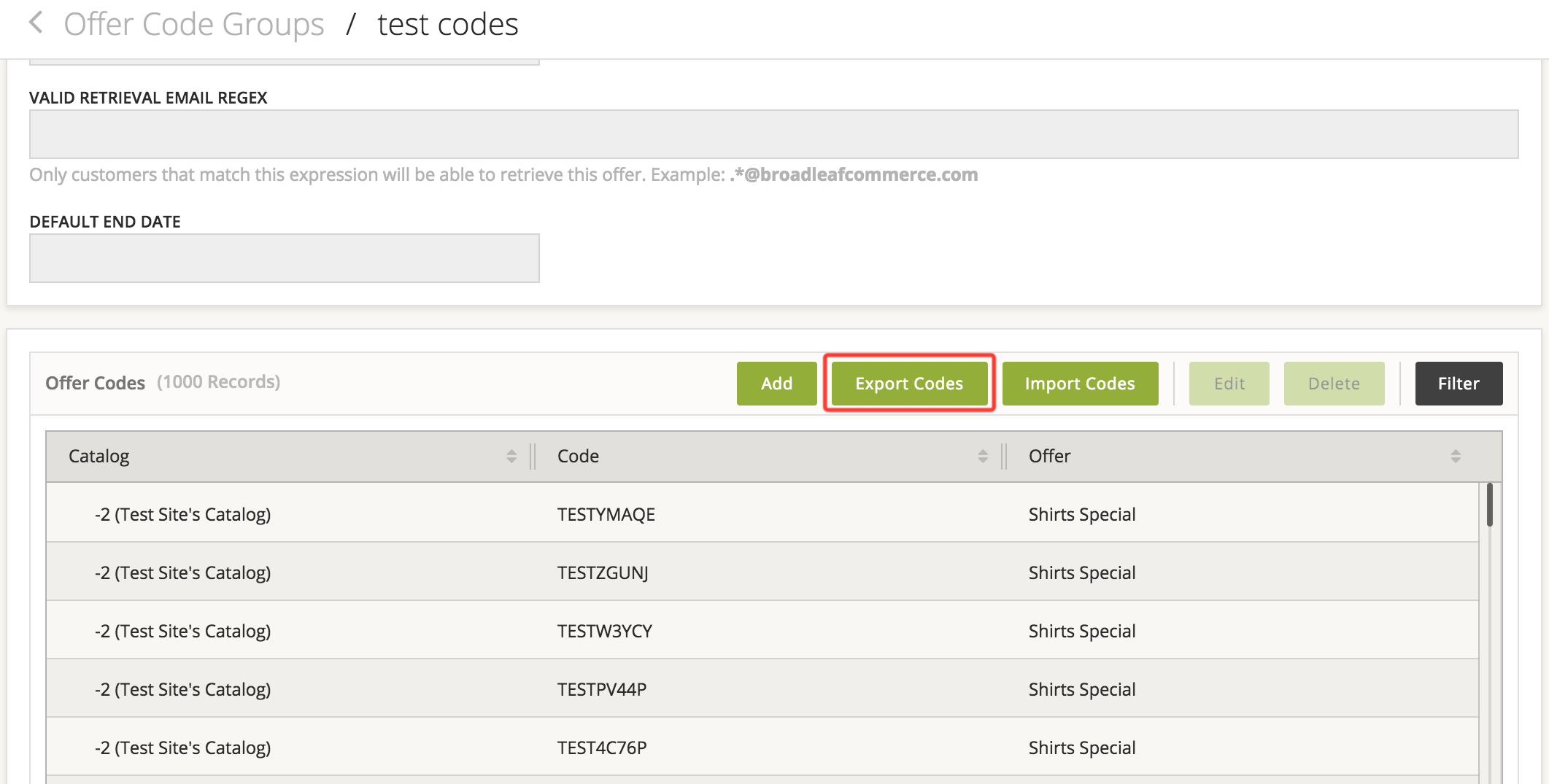The height and width of the screenshot is (784, 1549).
Task: Click the Offer column header
Action: [1049, 457]
